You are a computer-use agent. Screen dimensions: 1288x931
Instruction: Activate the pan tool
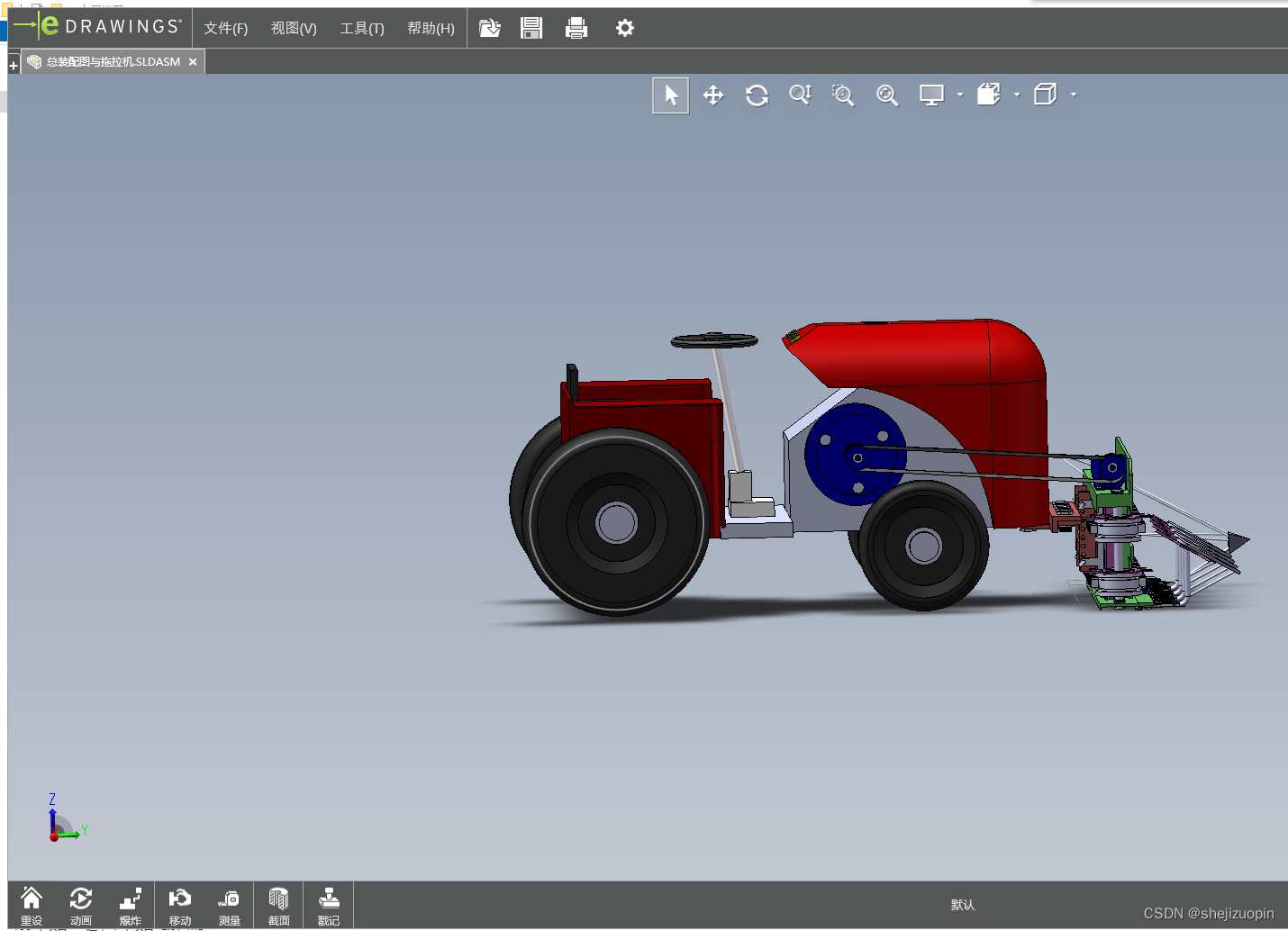[x=713, y=95]
